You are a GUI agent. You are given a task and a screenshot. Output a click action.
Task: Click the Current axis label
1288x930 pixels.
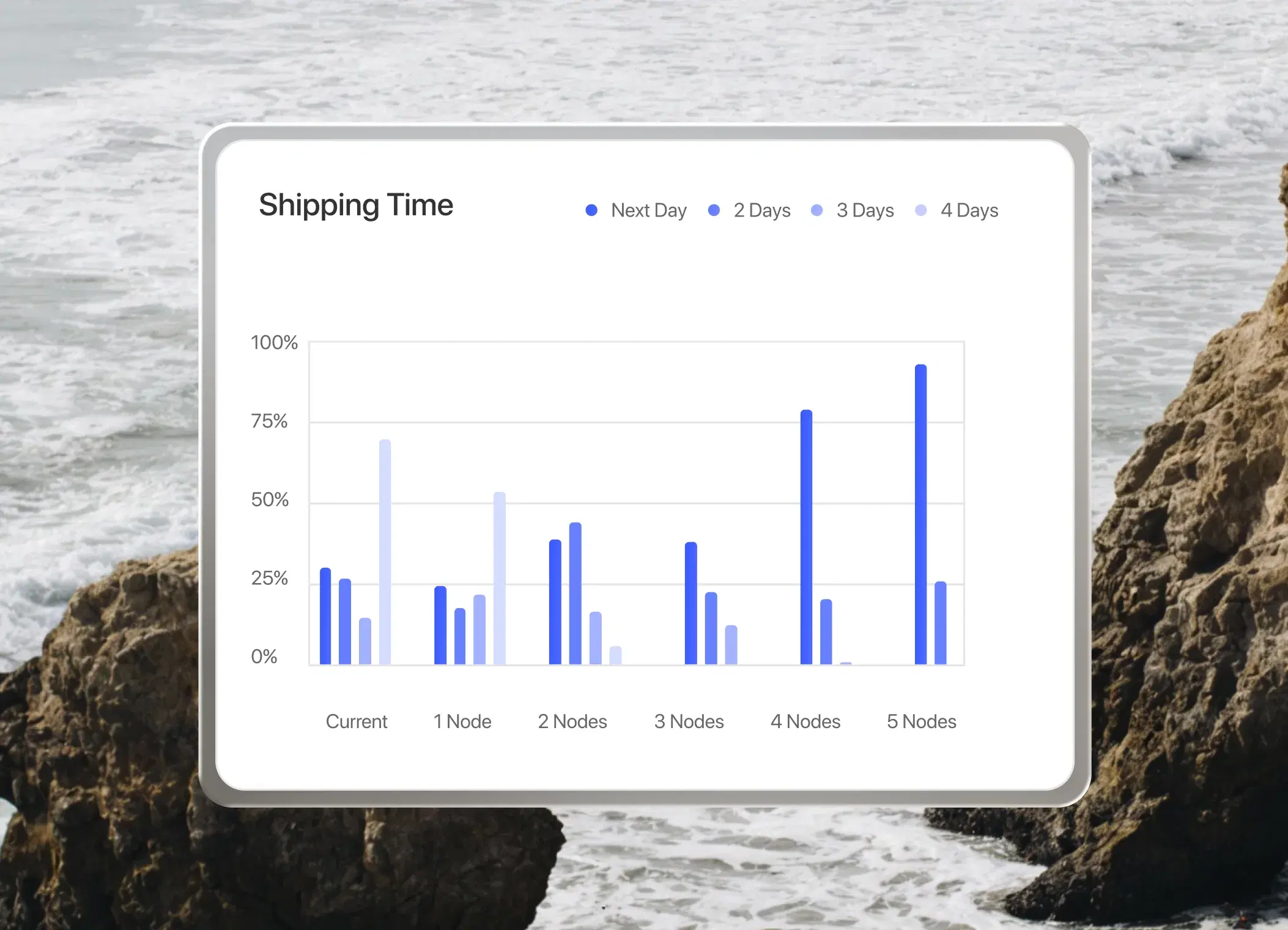(x=357, y=721)
